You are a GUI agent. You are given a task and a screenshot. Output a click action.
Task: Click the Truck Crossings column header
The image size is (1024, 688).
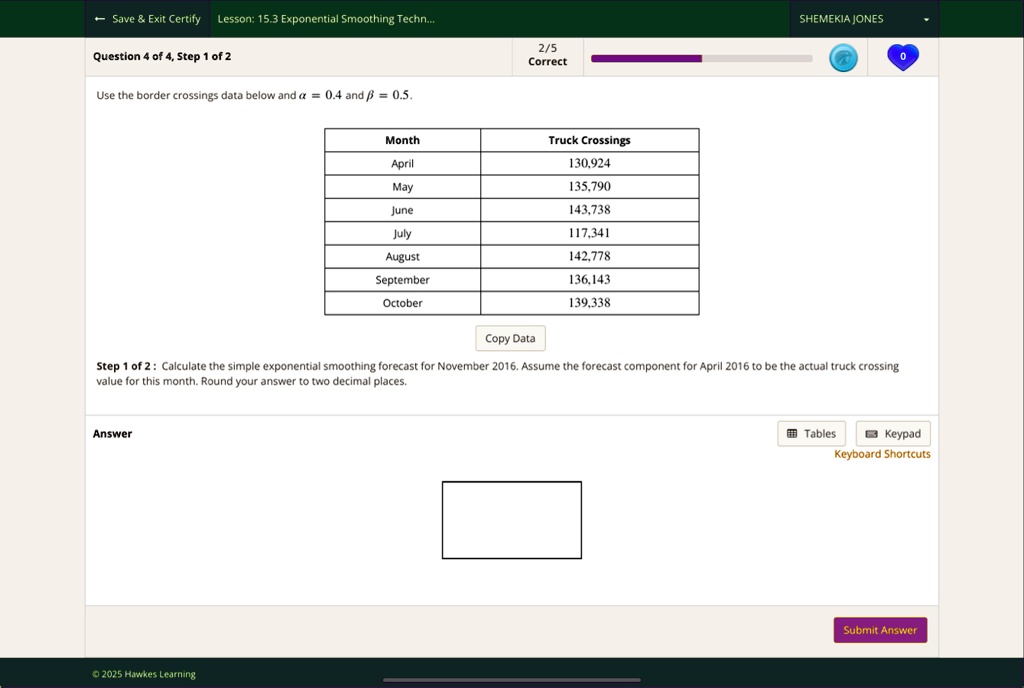[x=589, y=140]
